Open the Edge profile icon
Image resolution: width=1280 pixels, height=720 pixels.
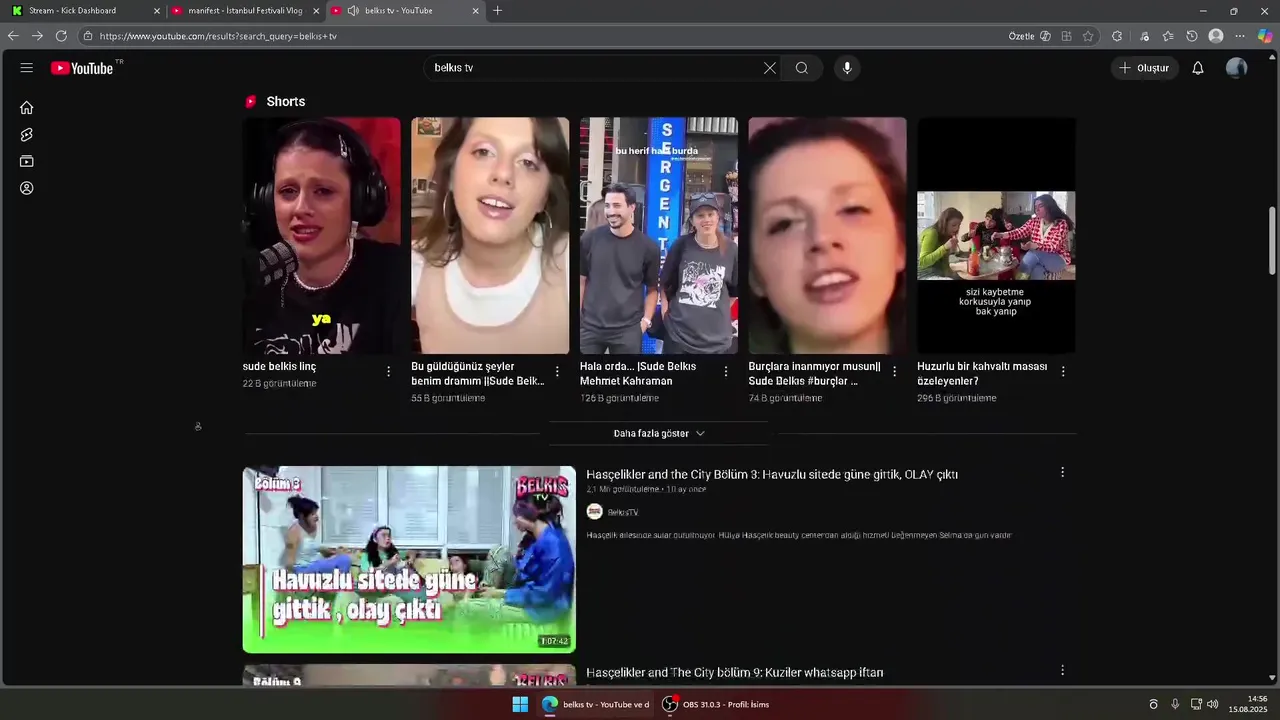[1216, 36]
